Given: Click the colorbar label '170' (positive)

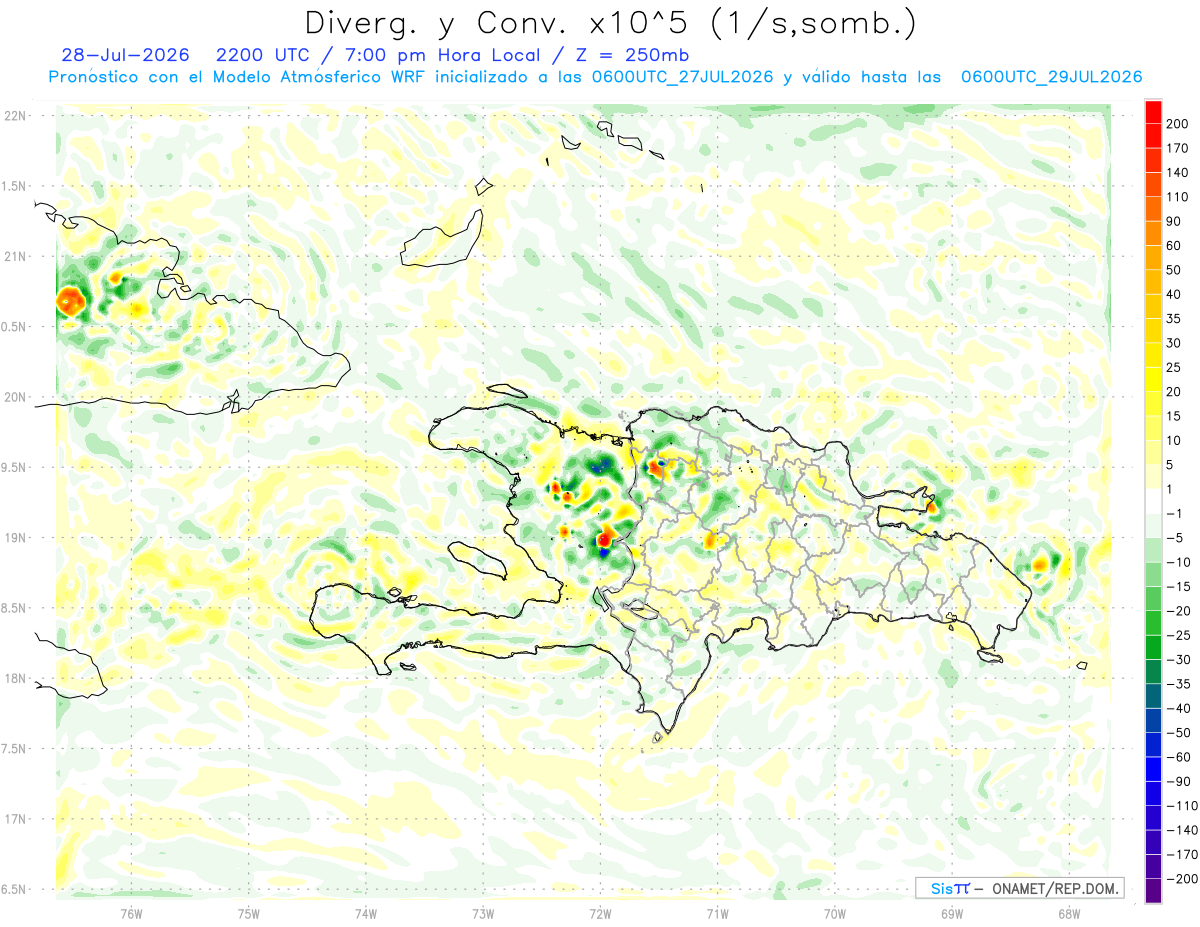Looking at the screenshot, I should 1177,148.
